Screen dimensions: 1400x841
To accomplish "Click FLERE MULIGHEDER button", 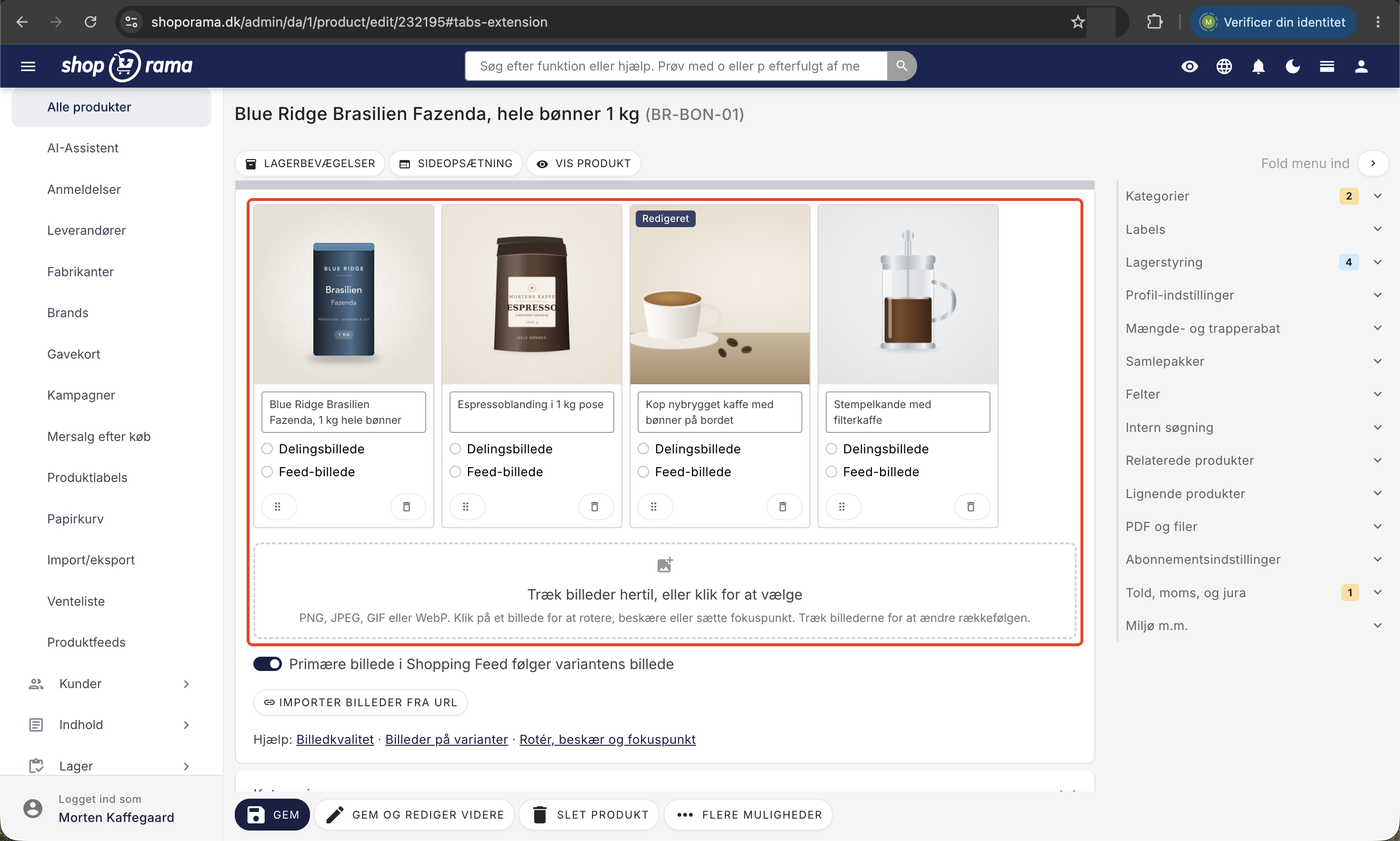I will point(748,815).
